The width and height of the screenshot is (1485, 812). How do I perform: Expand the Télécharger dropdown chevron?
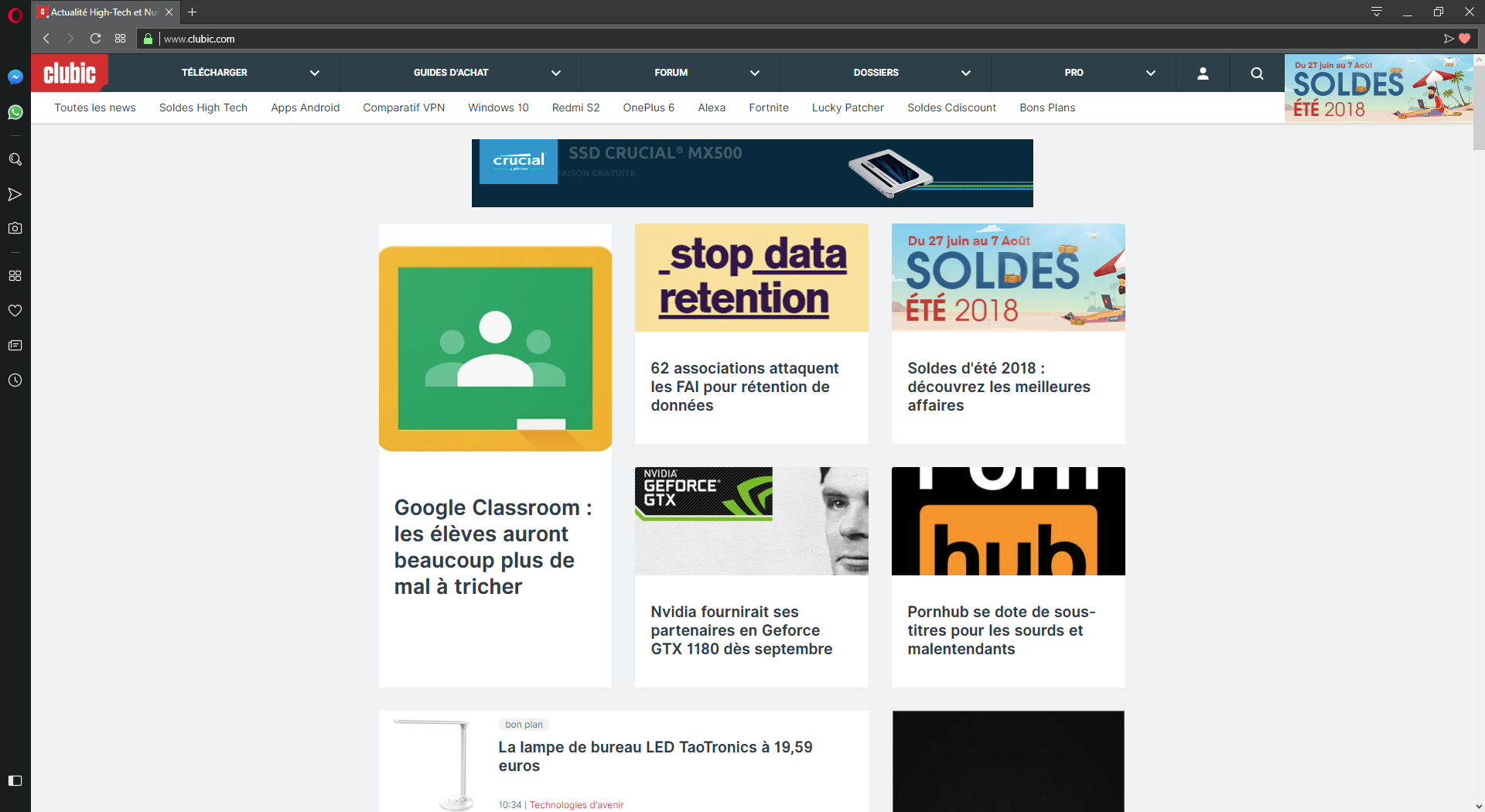click(315, 73)
